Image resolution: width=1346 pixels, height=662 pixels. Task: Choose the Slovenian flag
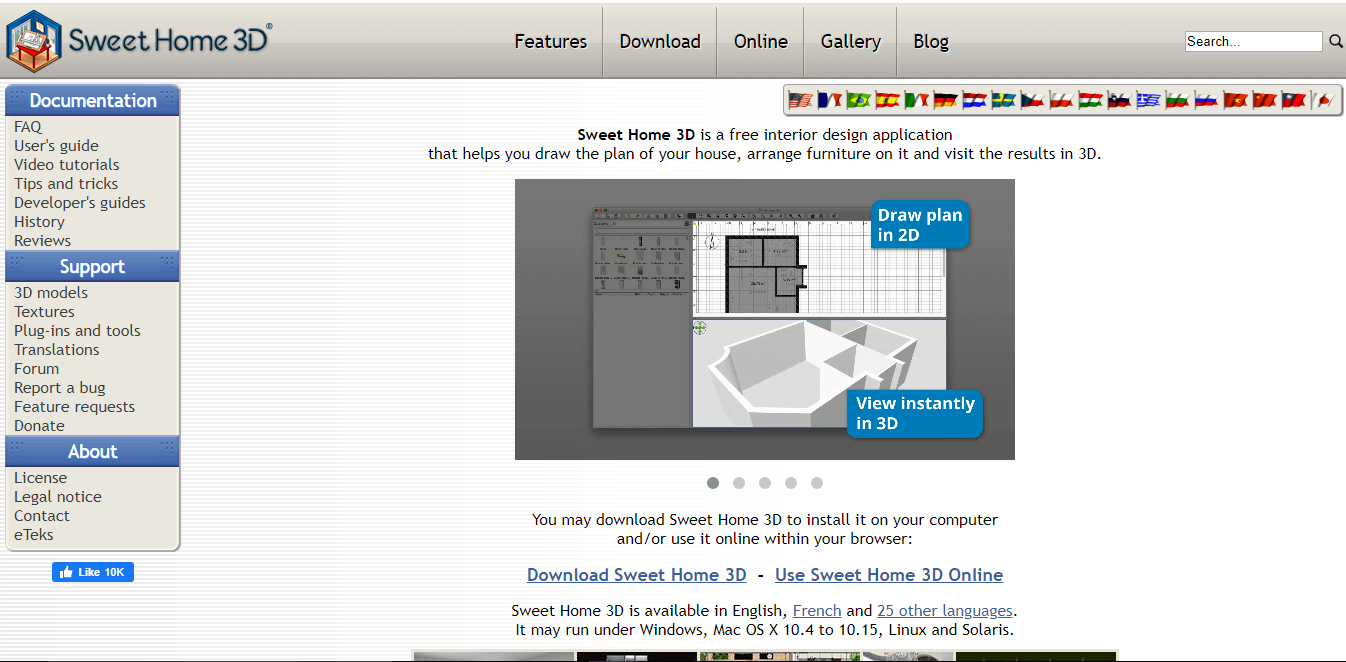(x=1119, y=100)
